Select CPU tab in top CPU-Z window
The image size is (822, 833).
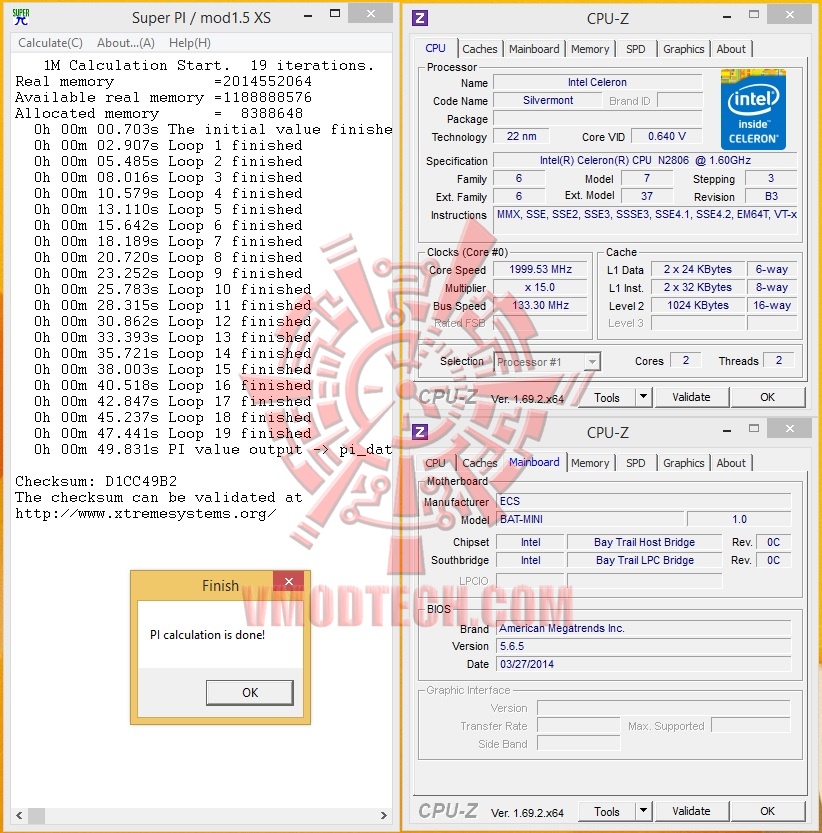point(435,48)
